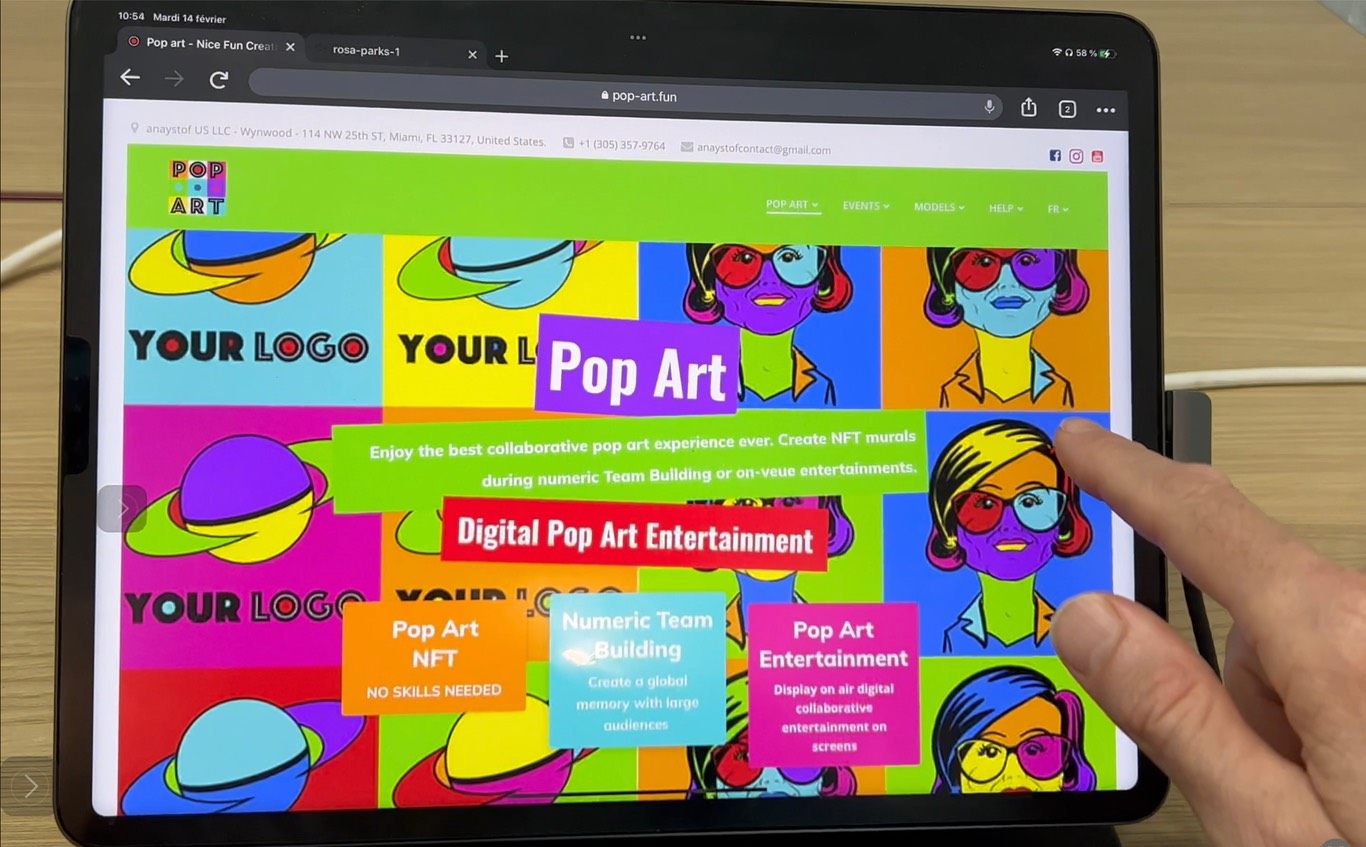Open the YouTube icon link

(x=1097, y=156)
